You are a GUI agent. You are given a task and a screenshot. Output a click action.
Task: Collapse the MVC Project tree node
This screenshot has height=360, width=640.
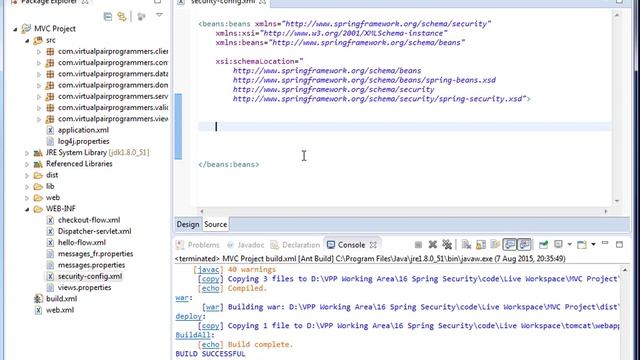click(x=15, y=29)
